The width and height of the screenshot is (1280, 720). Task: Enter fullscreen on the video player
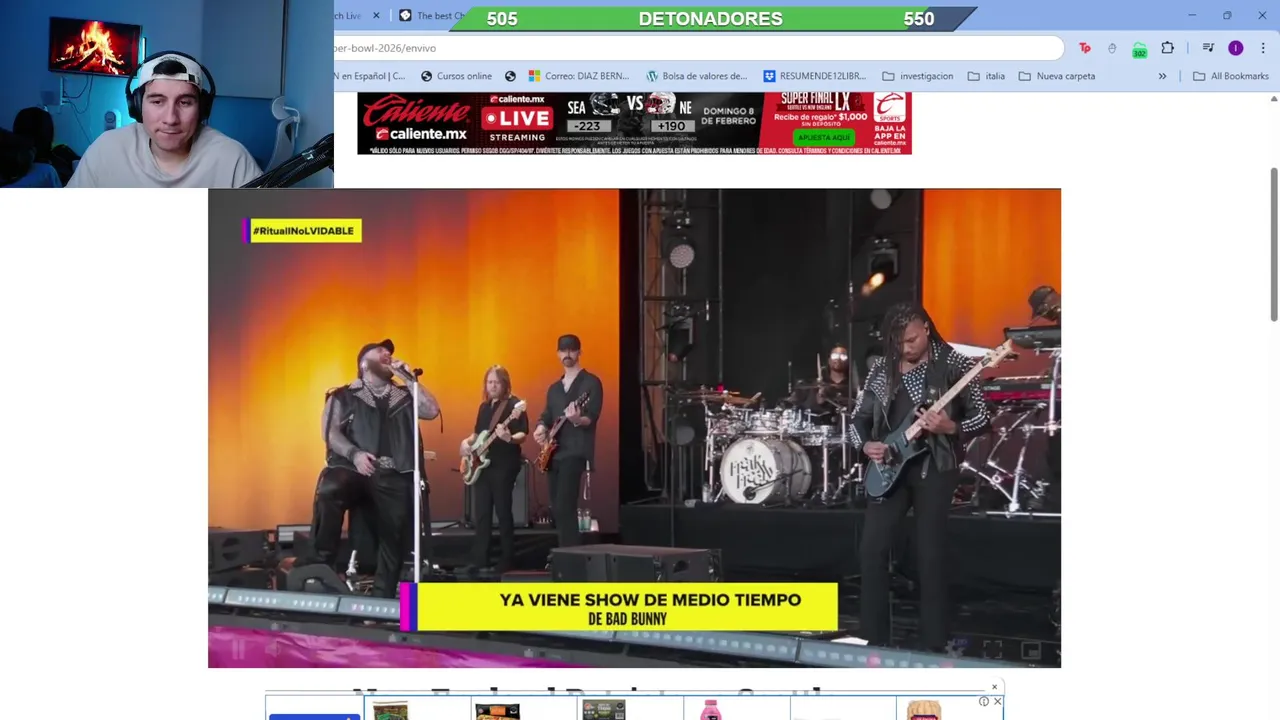(x=992, y=650)
